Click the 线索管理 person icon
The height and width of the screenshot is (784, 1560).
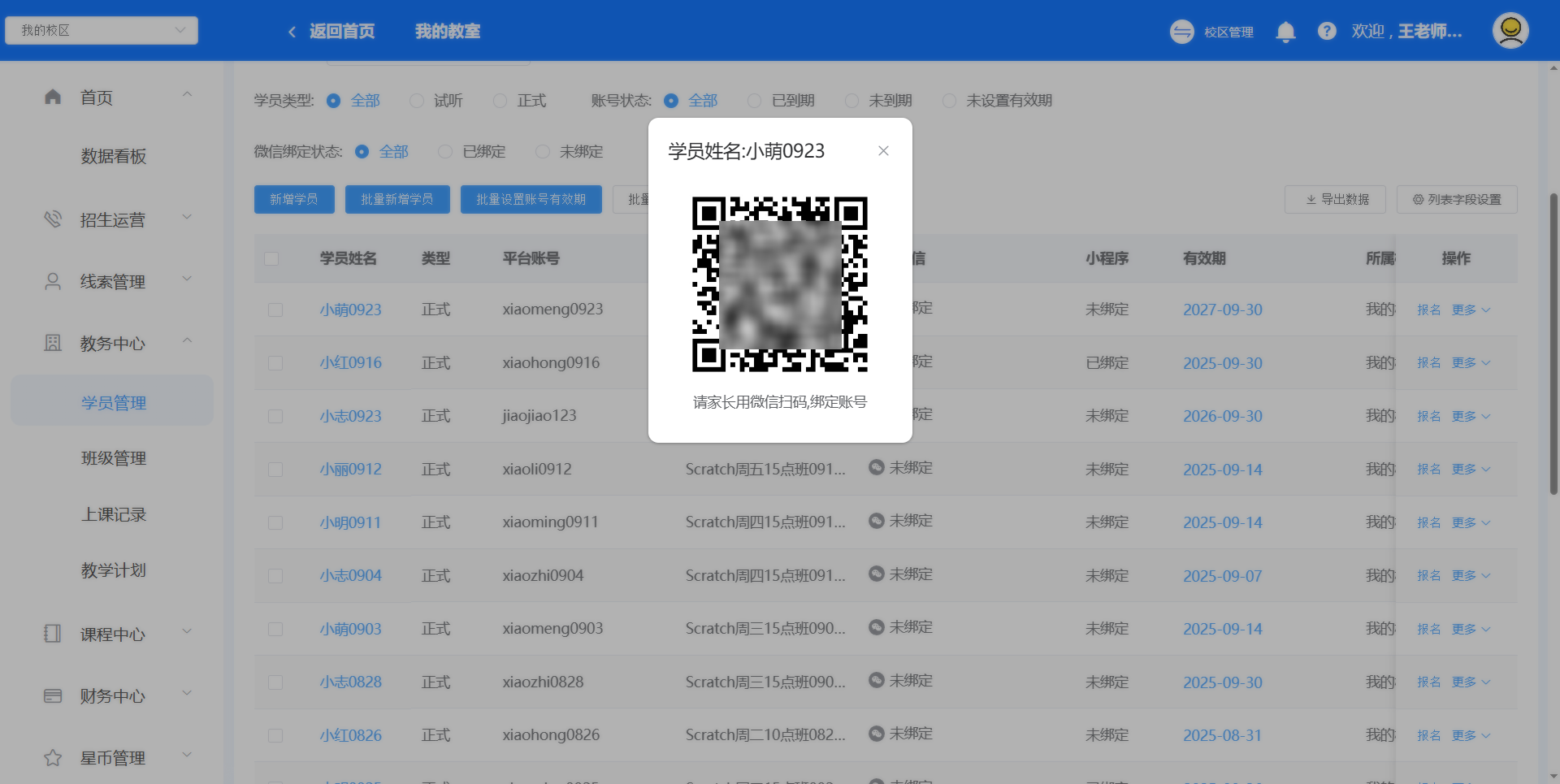point(53,281)
